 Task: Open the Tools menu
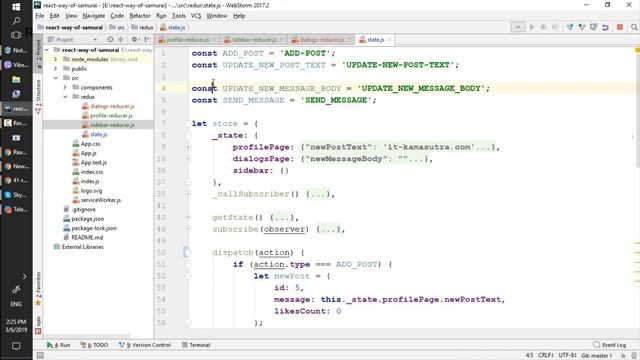tap(178, 16)
